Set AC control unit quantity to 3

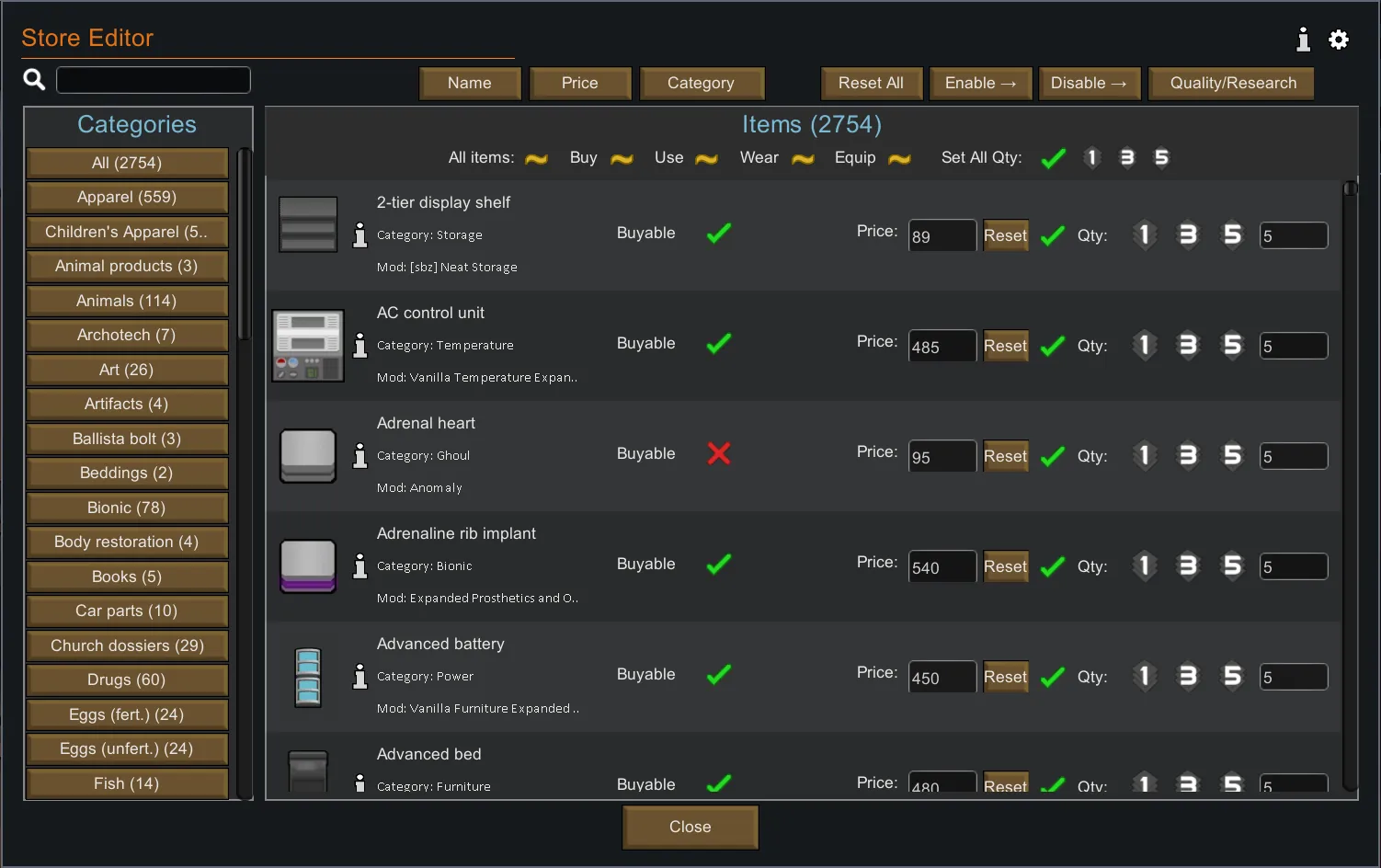pos(1188,345)
